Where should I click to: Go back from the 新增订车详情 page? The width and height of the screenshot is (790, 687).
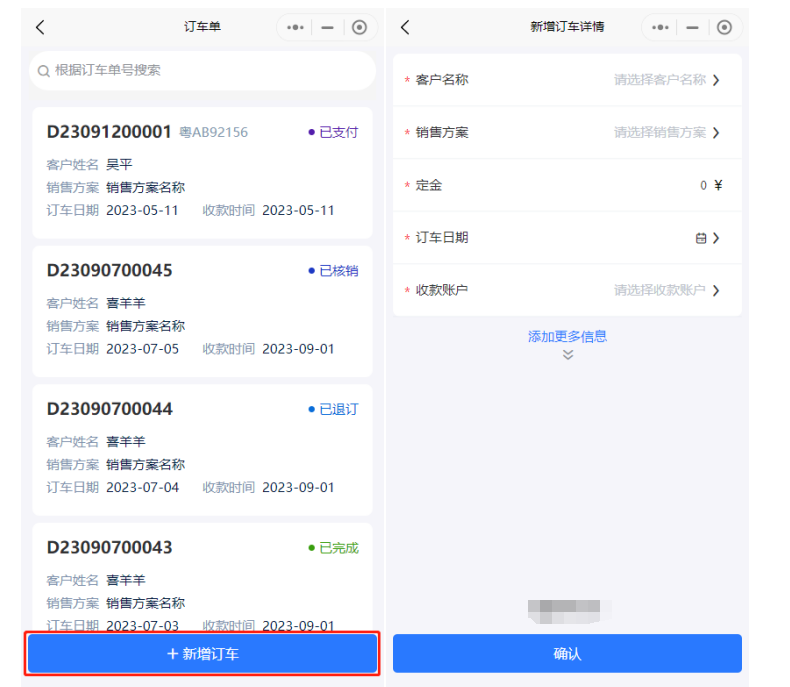coord(405,27)
